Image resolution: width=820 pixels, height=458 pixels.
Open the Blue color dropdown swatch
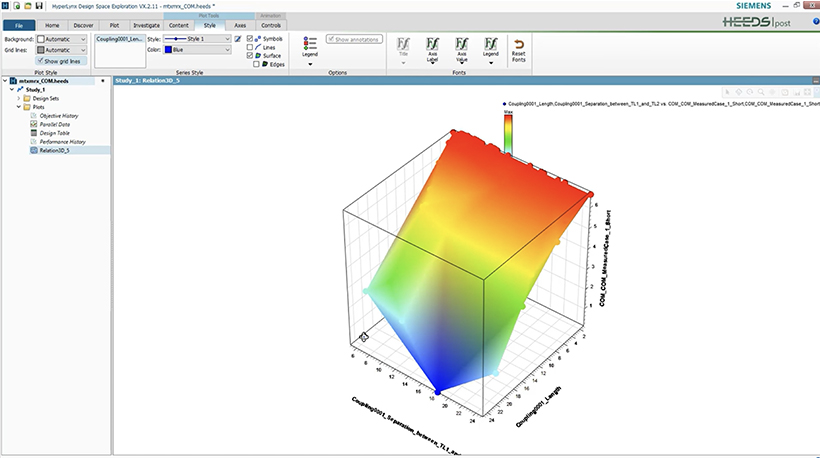click(197, 50)
